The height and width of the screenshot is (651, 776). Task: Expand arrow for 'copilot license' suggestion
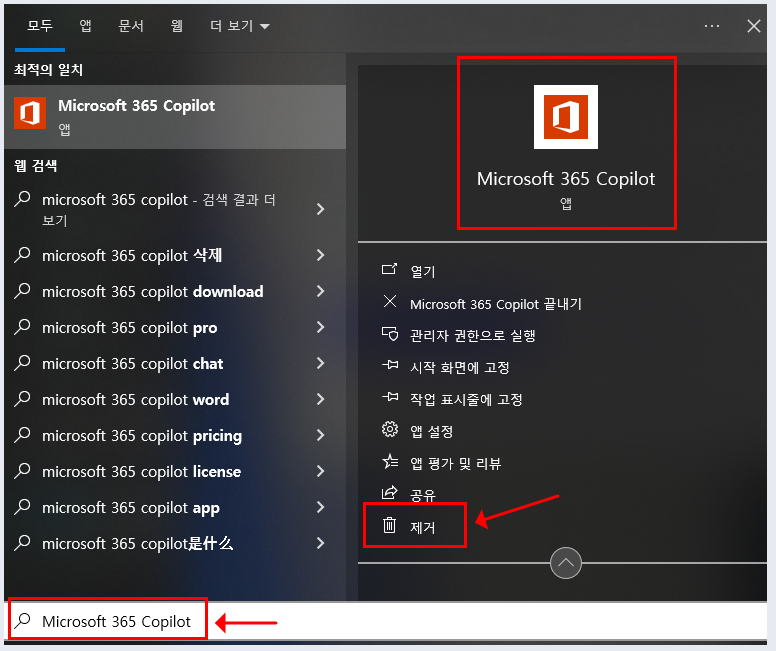click(x=320, y=471)
